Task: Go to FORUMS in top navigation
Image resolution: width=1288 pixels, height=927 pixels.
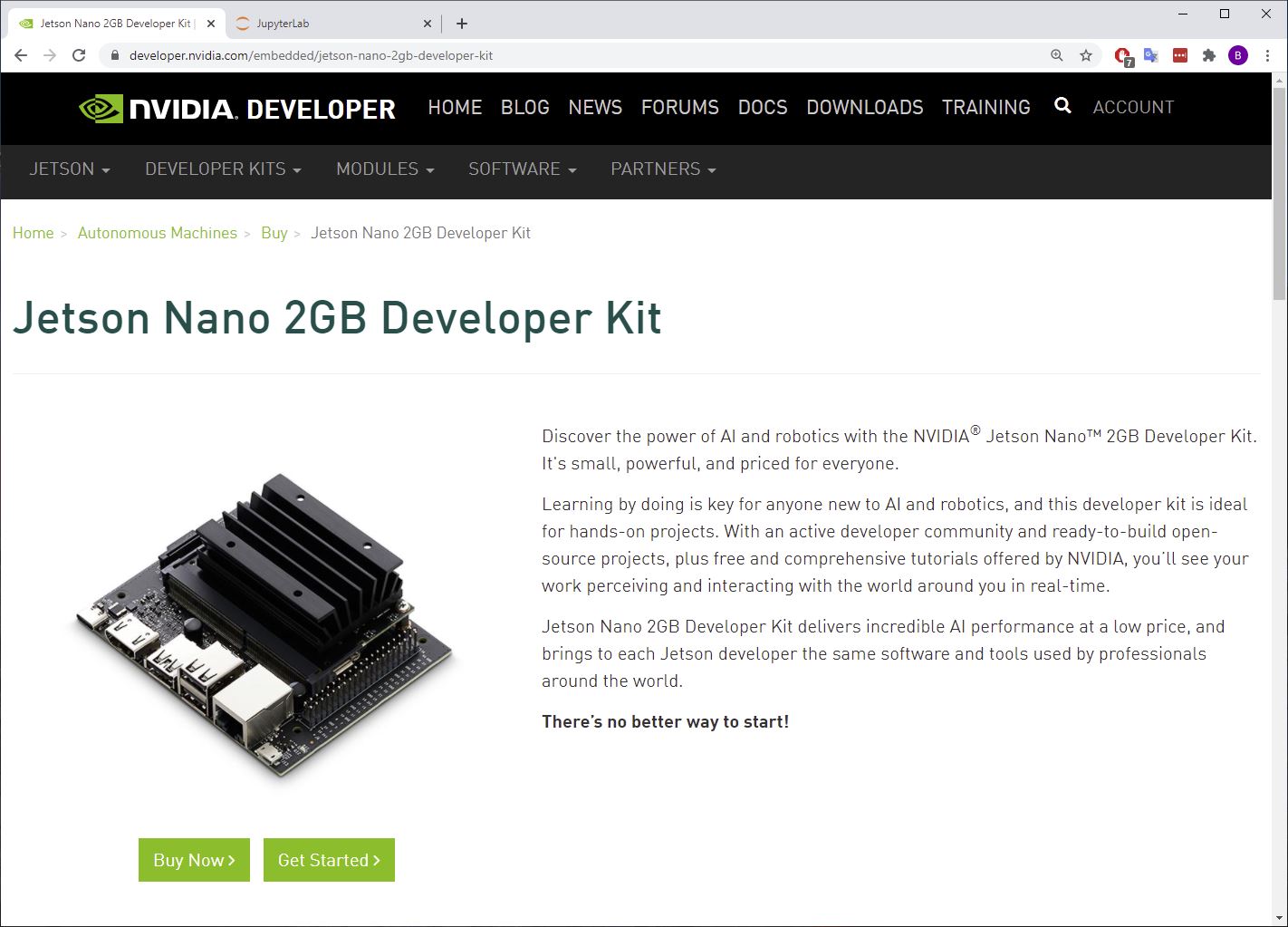Action: (x=679, y=107)
